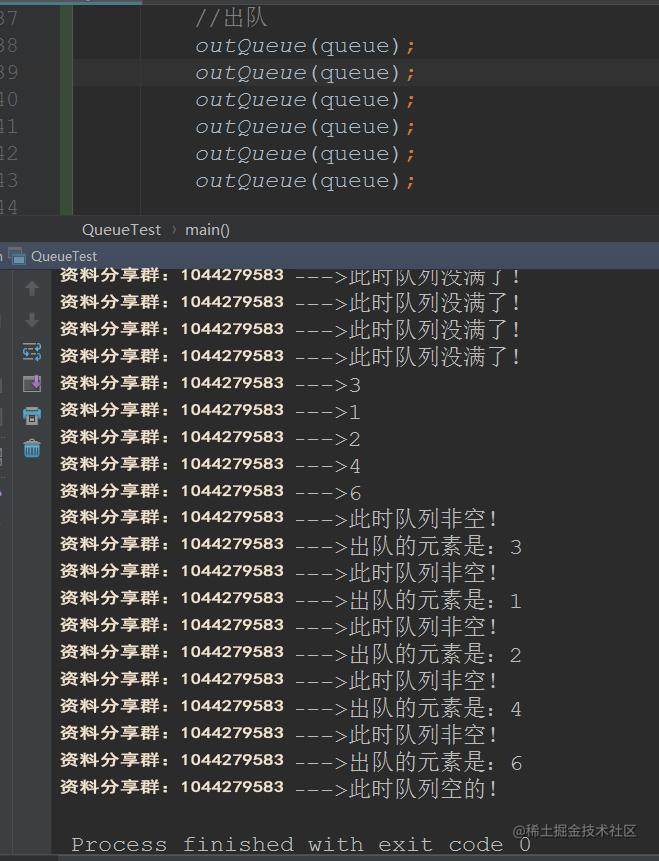Toggle soft-wrap in the run console
Screen dimensions: 659x861
tap(32, 352)
